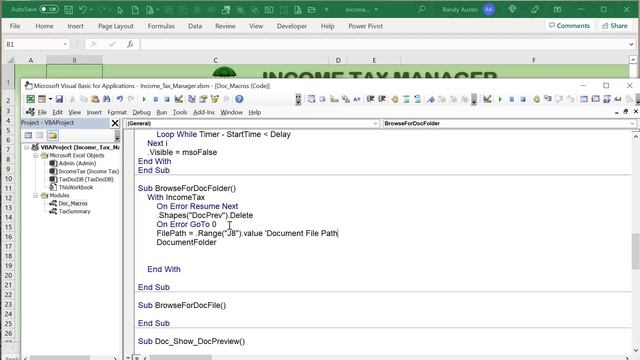Collapse the Microsoft Excel Objects folder

click(x=36, y=156)
